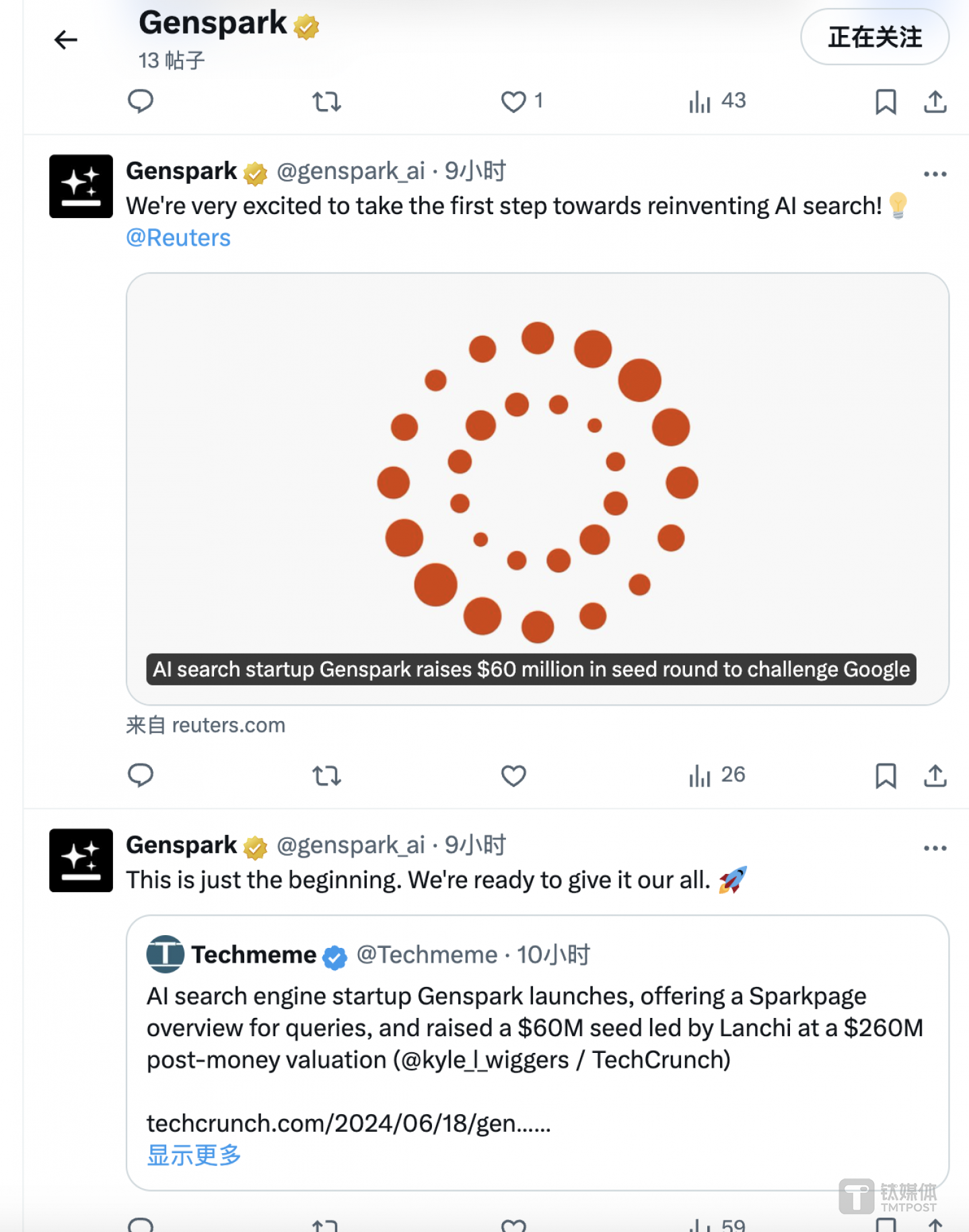Like the Reuters article post
This screenshot has width=969, height=1232.
[x=513, y=776]
